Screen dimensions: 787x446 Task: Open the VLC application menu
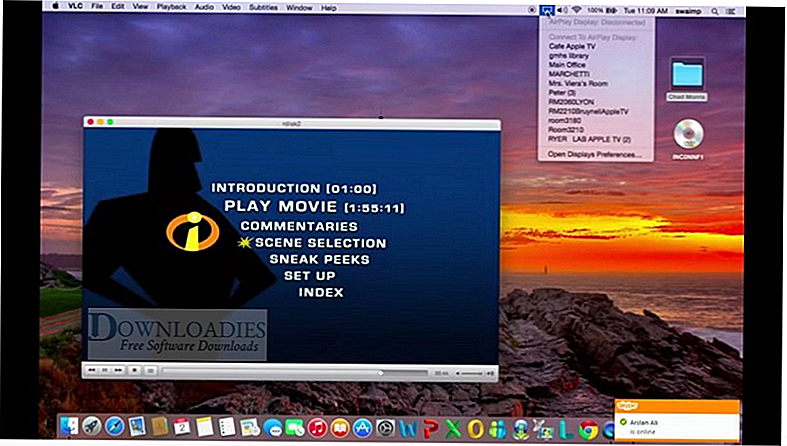[x=75, y=7]
